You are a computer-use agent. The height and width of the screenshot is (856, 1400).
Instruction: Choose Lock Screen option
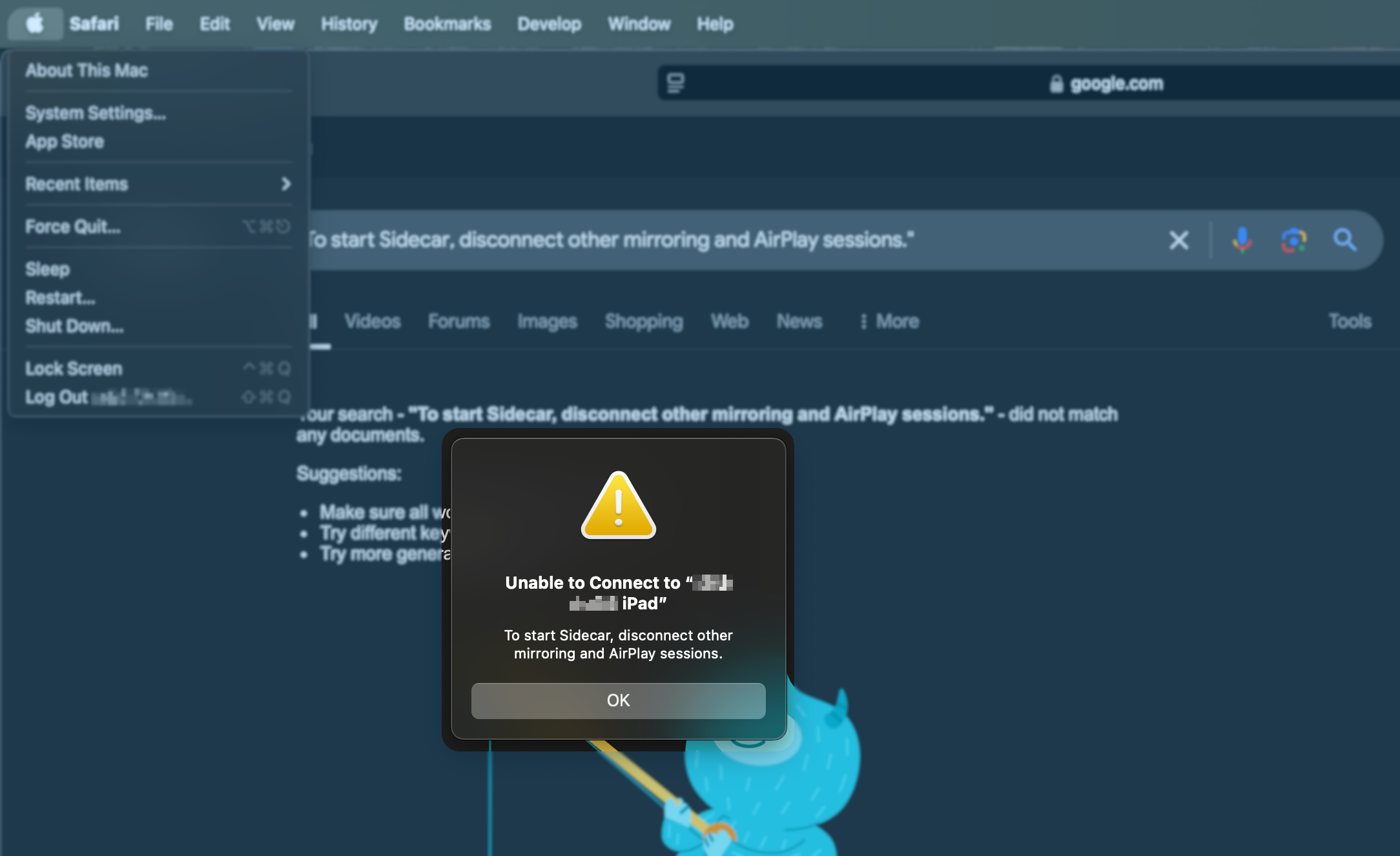click(x=159, y=369)
